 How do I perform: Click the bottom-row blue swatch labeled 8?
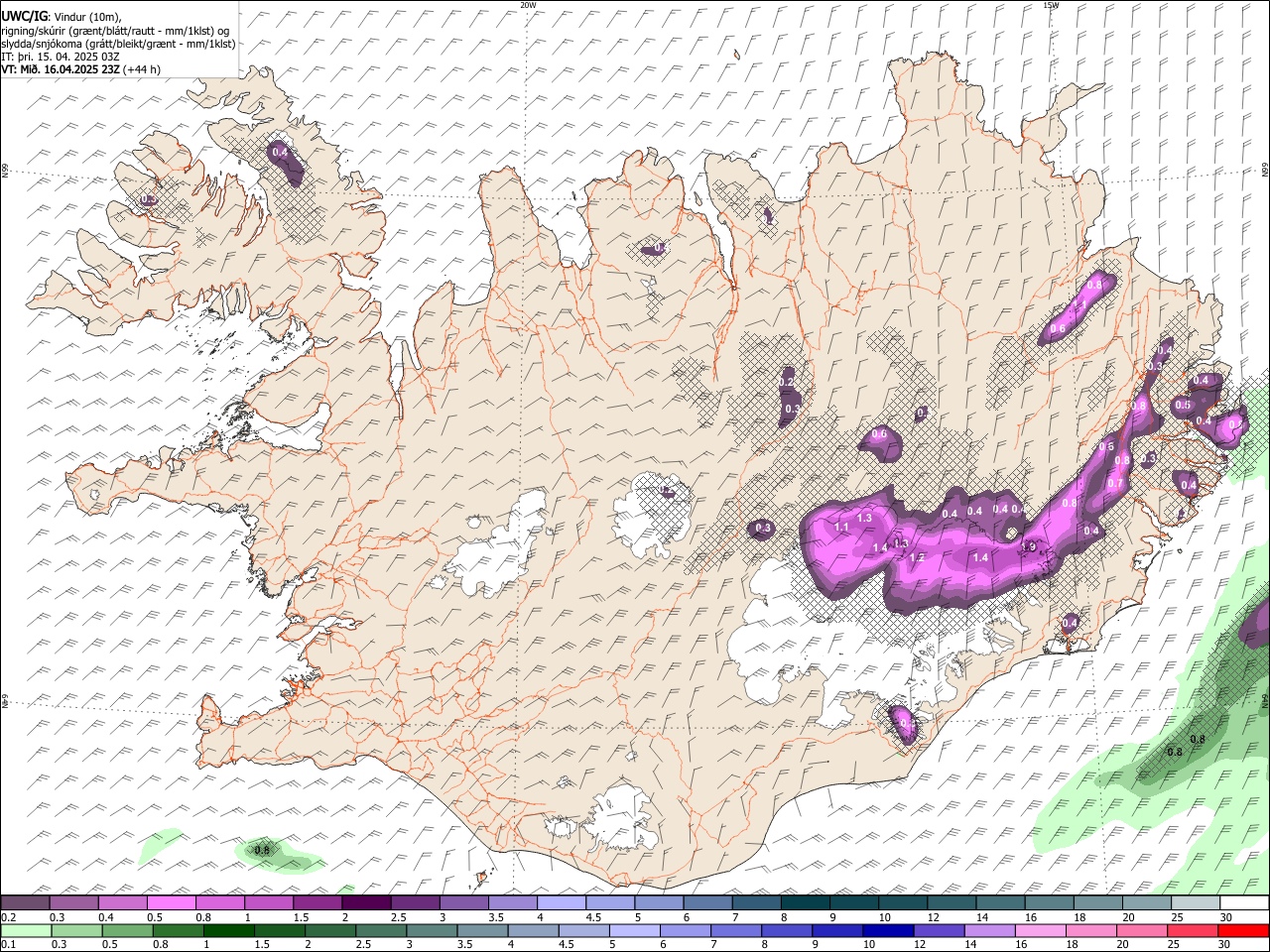tap(787, 930)
